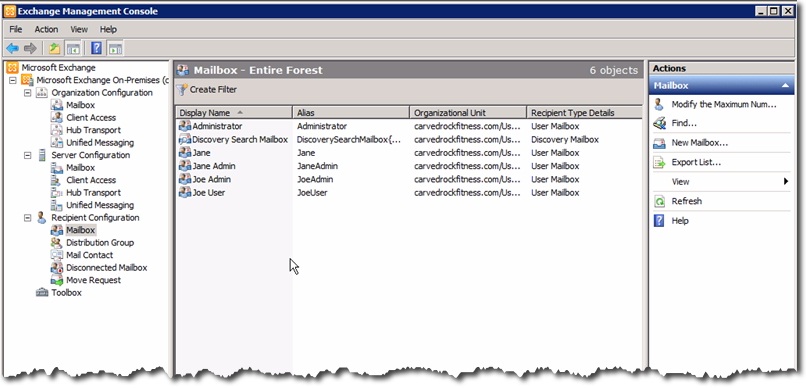Select Client Access under Organization Configuration
The image size is (807, 388).
pos(91,118)
